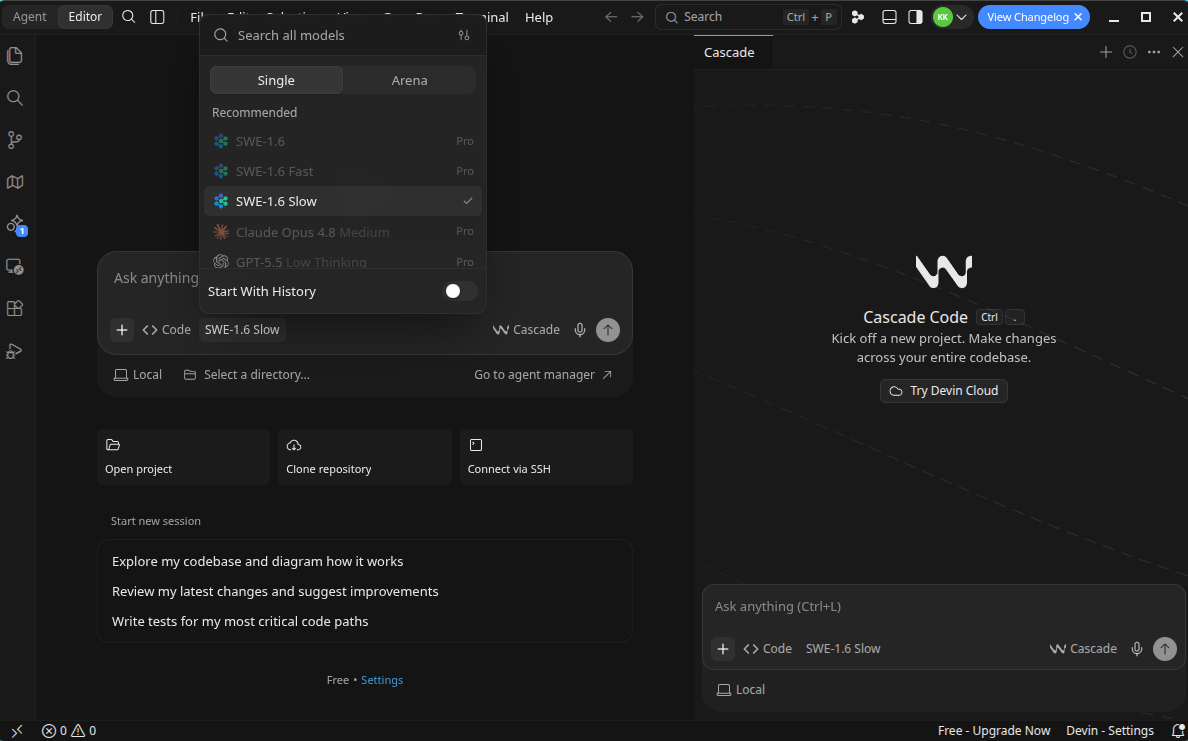Viewport: 1188px width, 741px height.
Task: Click plus button in Cascade panel input
Action: click(723, 649)
